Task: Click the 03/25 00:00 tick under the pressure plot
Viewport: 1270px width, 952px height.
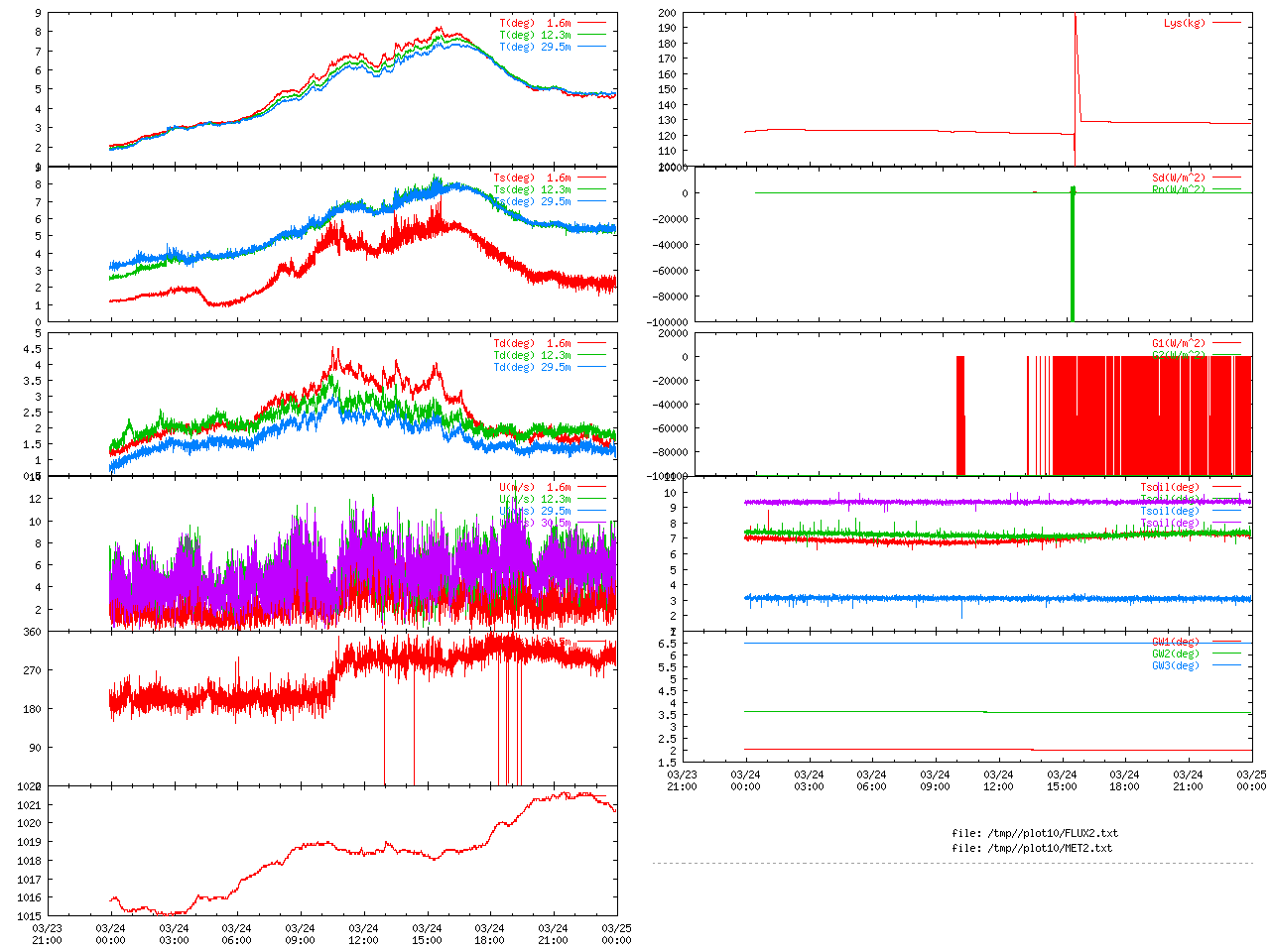Action: coord(616,934)
